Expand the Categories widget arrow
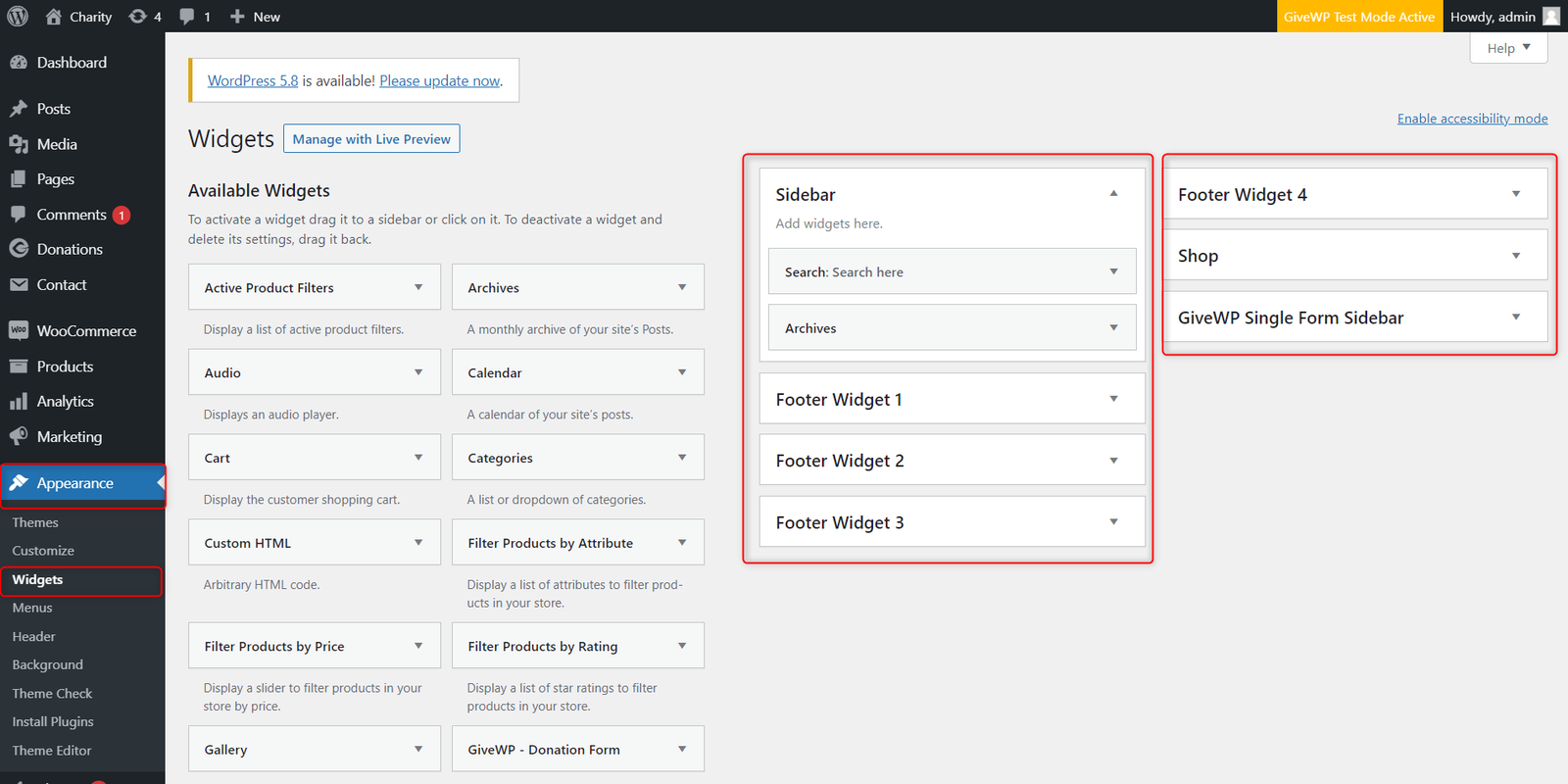 point(682,458)
